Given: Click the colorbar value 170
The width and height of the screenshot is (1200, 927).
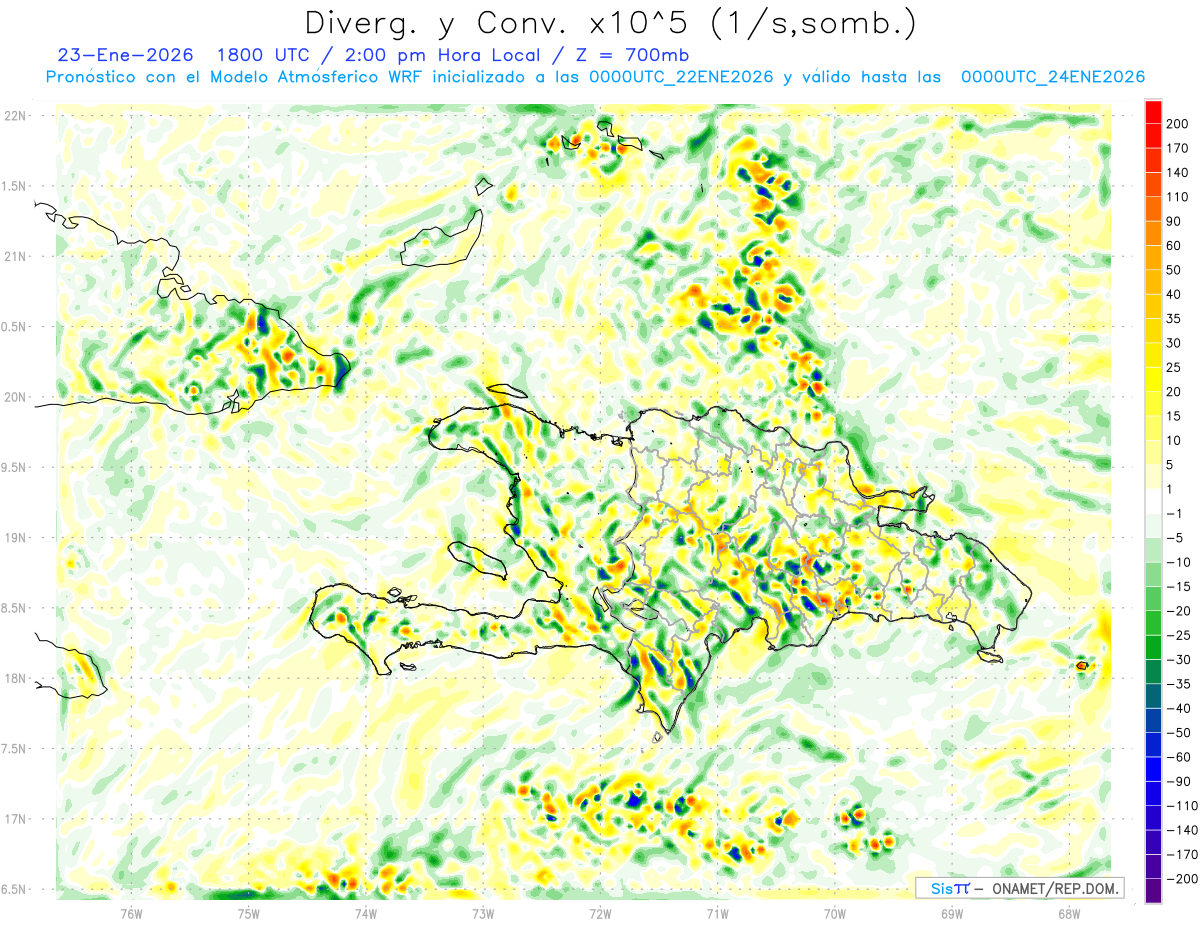Looking at the screenshot, I should (1179, 148).
